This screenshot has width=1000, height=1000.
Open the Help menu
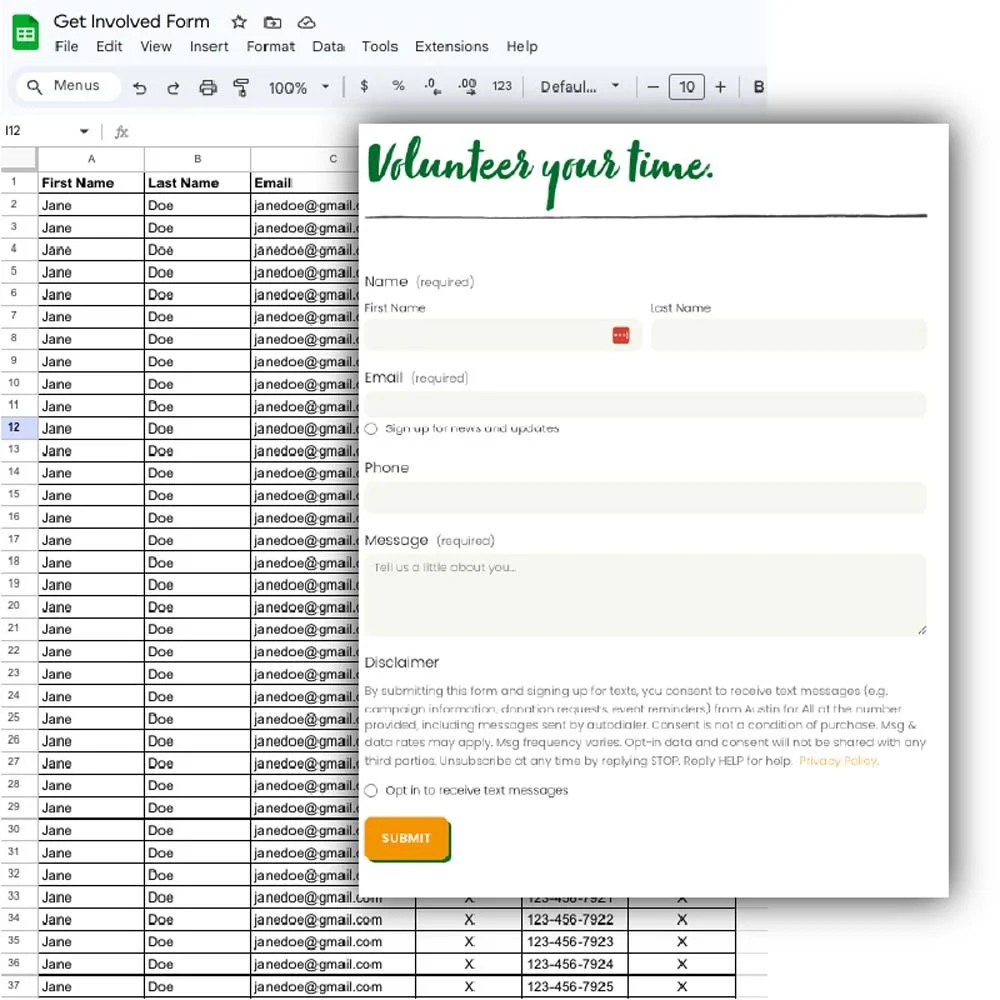click(x=522, y=47)
